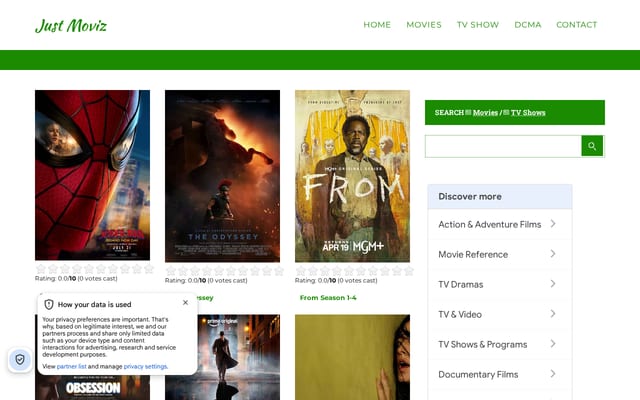This screenshot has height=400, width=640.
Task: Rate FROM with the tenth star
Action: (x=409, y=271)
